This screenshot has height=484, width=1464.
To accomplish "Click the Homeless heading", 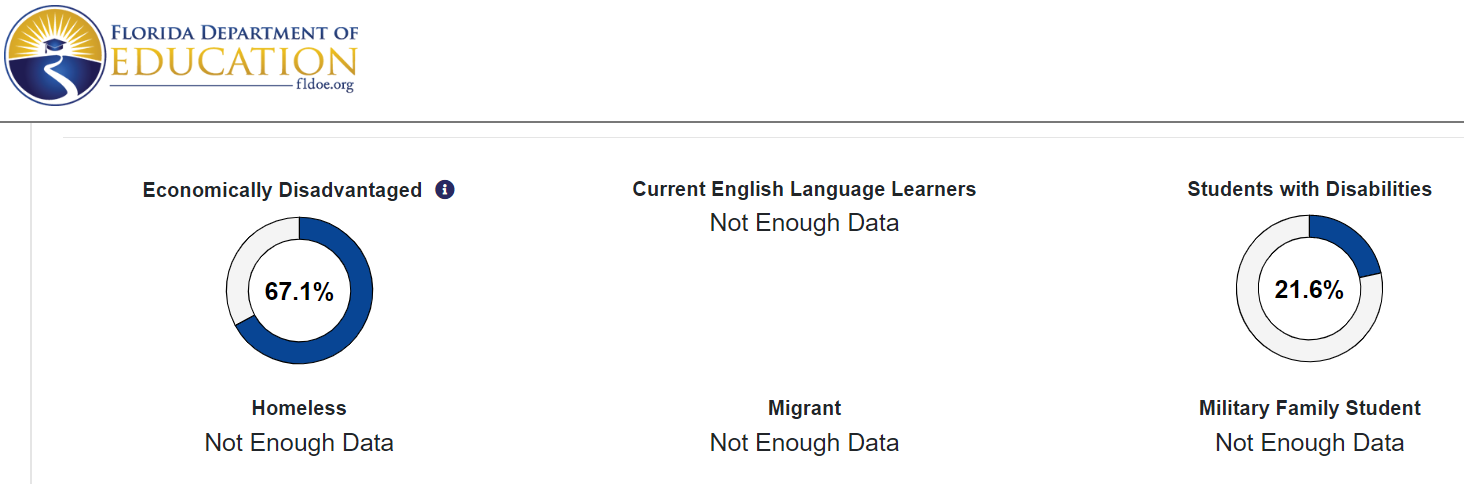I will coord(299,408).
